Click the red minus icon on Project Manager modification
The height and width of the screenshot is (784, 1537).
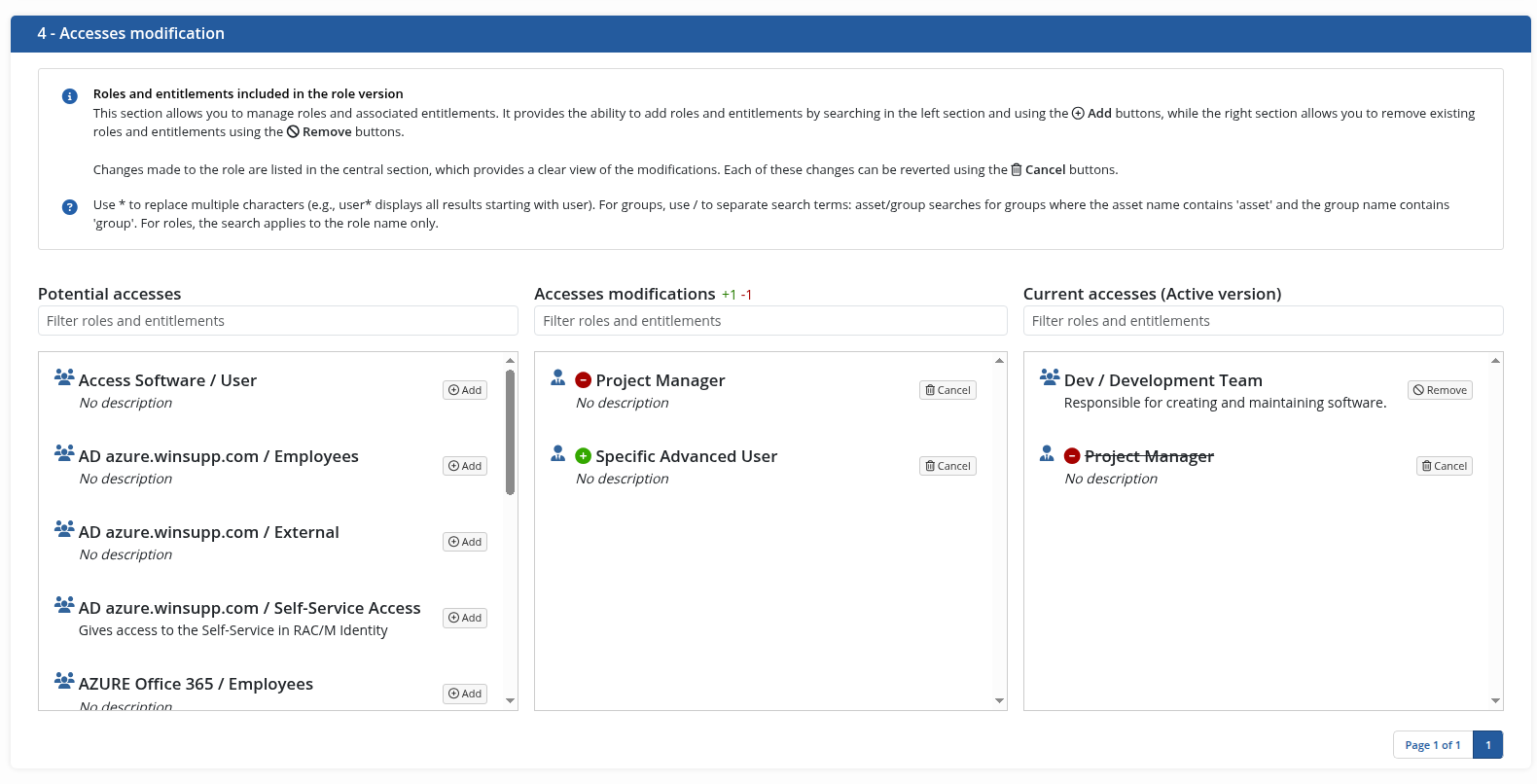[x=584, y=380]
